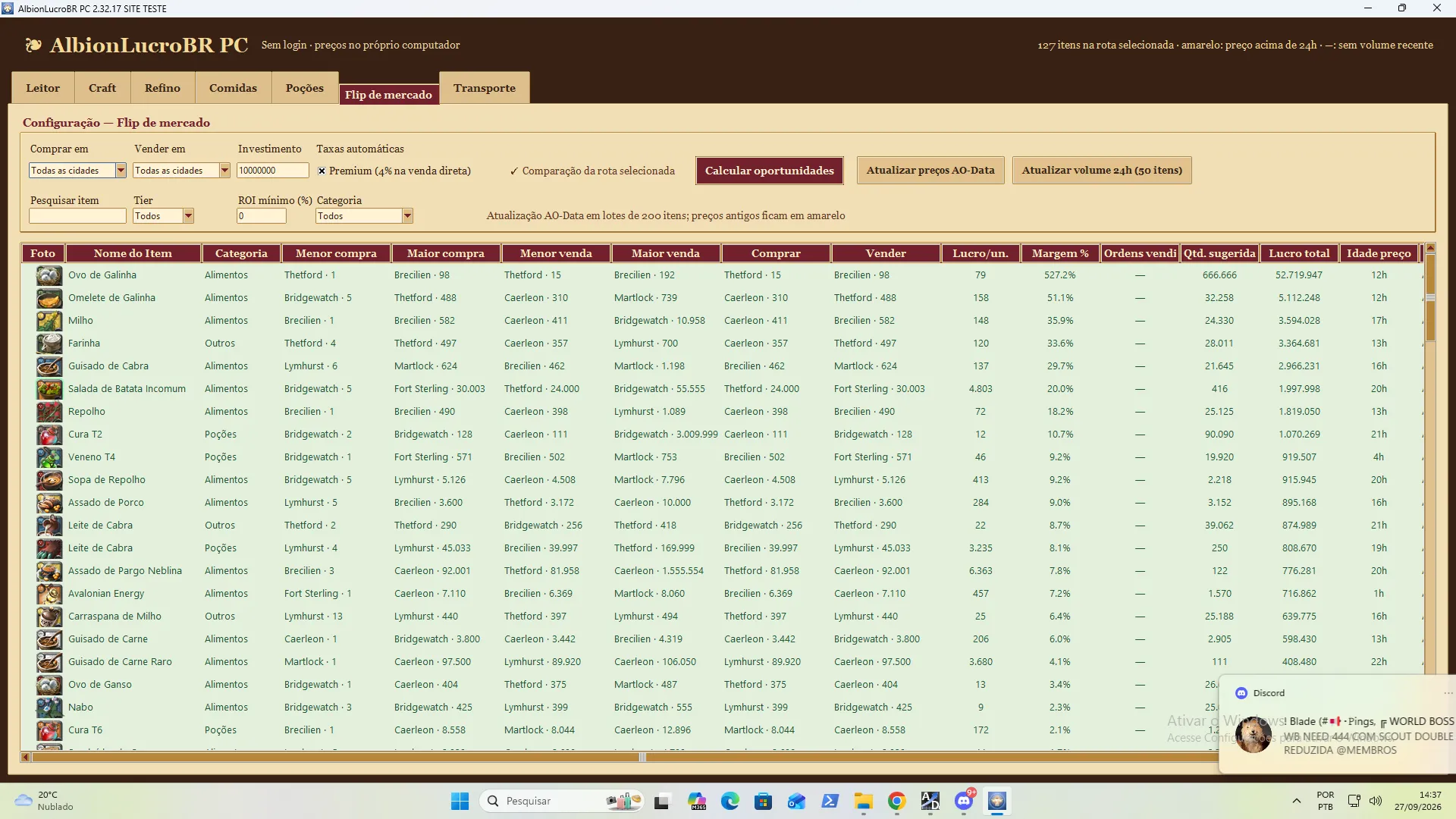Click the Nabo item icon
This screenshot has width=1456, height=819.
(49, 708)
